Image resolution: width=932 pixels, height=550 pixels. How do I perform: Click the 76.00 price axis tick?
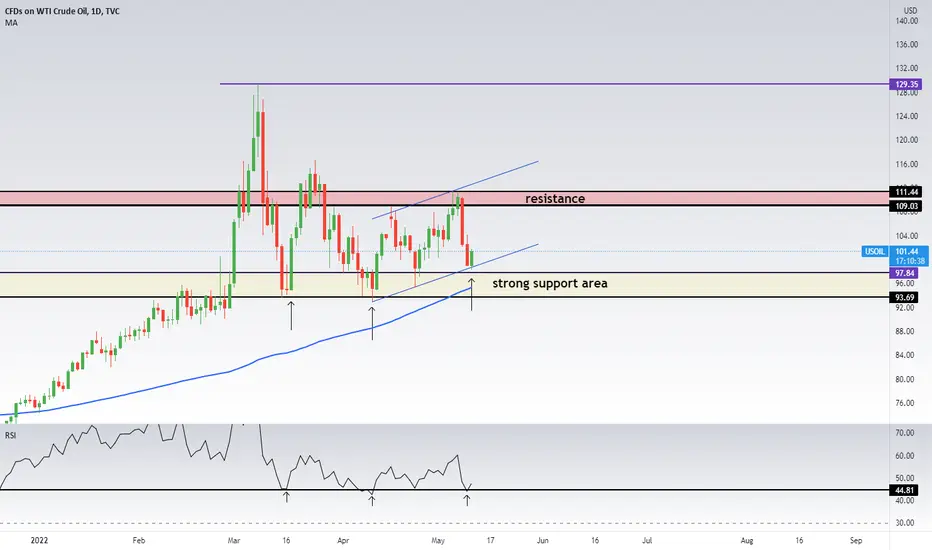click(905, 403)
